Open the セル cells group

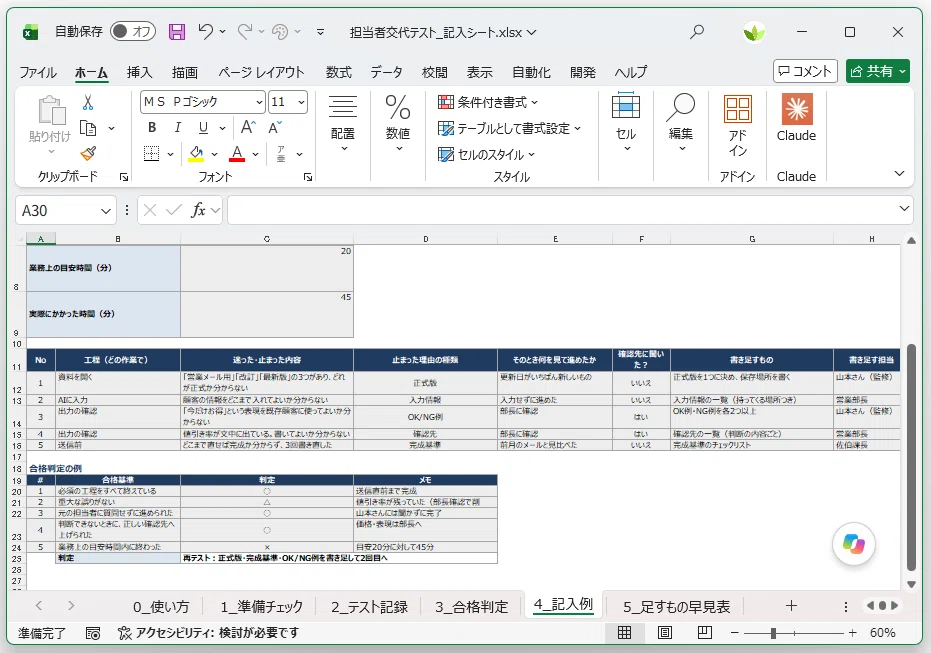(x=626, y=123)
